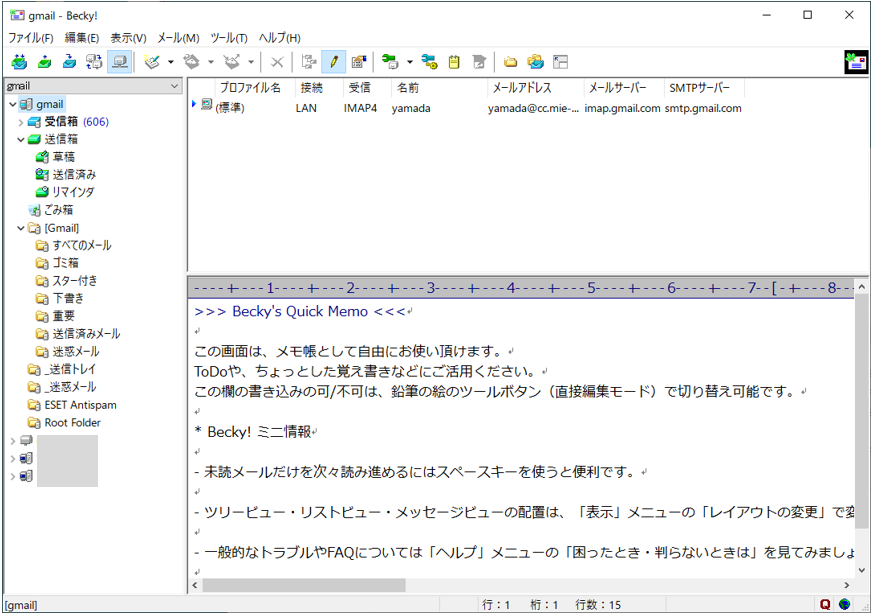Click the green tray send mail icon
This screenshot has width=872, height=614.
pyautogui.click(x=44, y=62)
